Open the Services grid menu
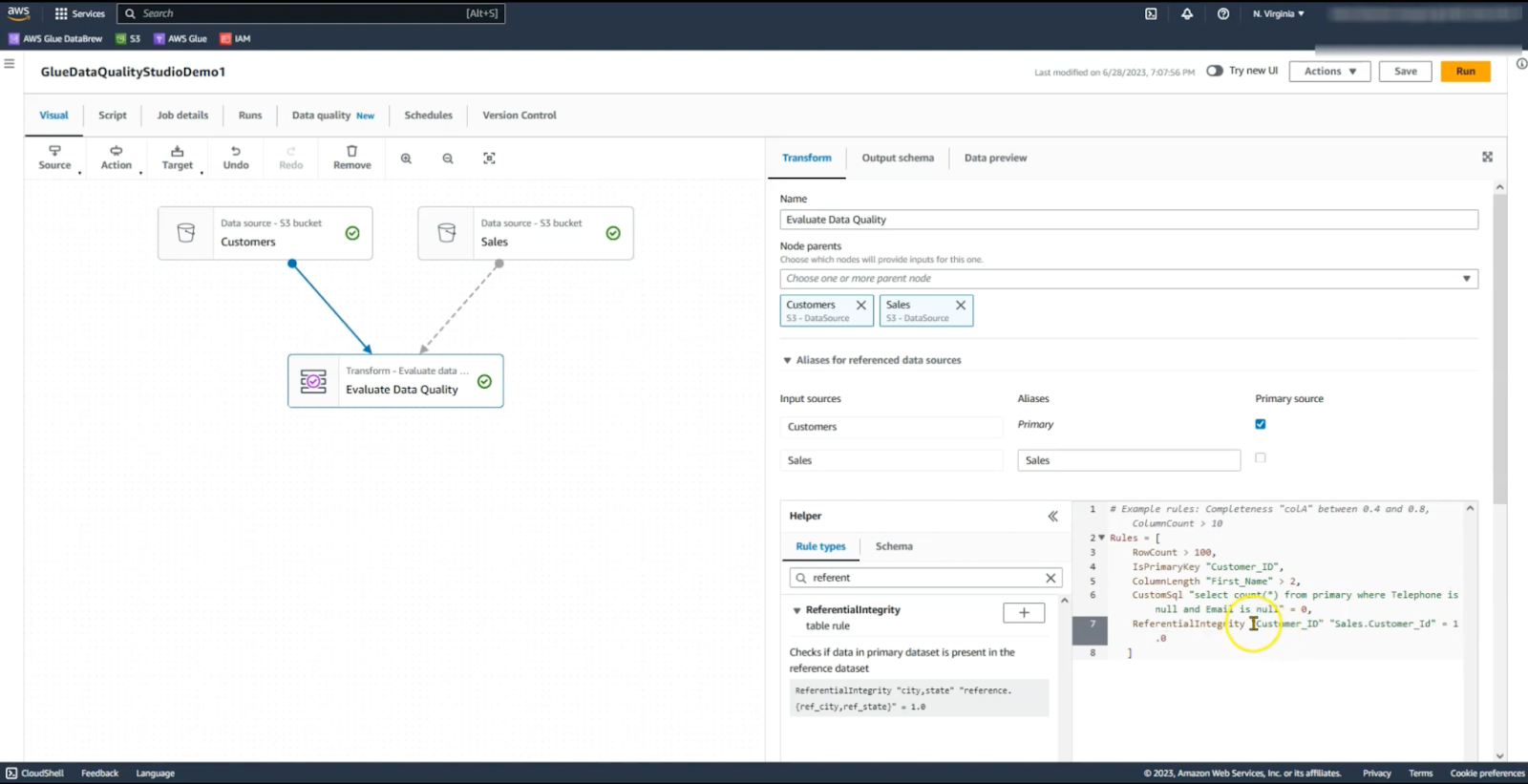The height and width of the screenshot is (784, 1528). click(x=80, y=13)
